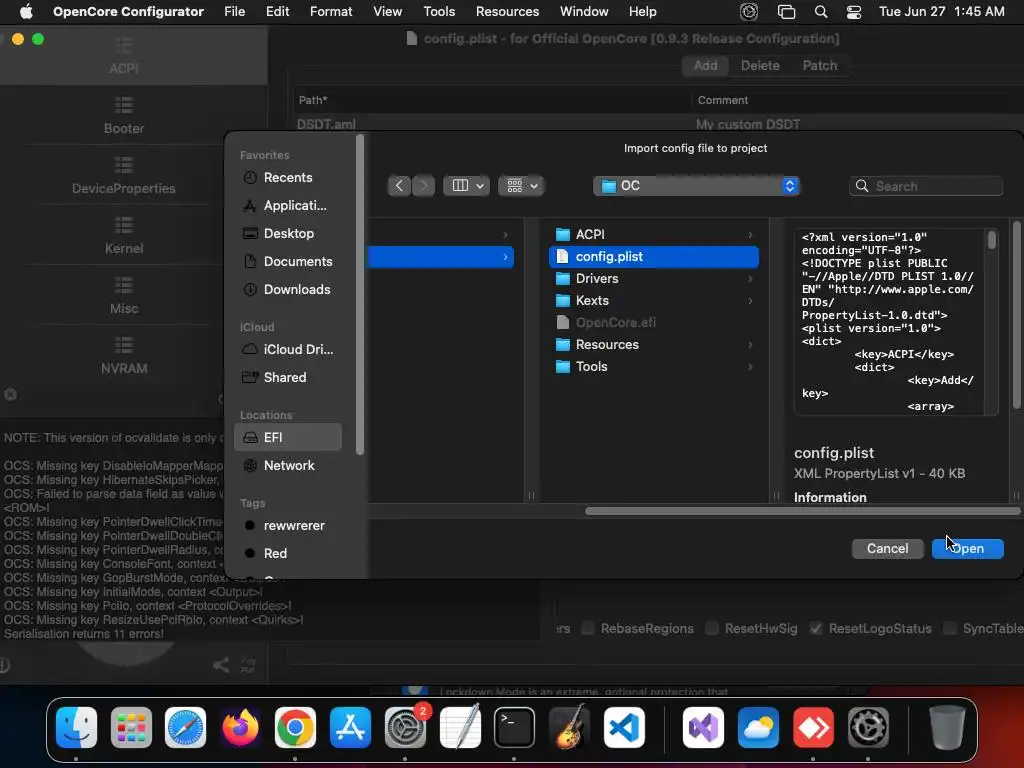This screenshot has width=1024, height=768.
Task: Open the Misc section in sidebar
Action: (x=123, y=296)
